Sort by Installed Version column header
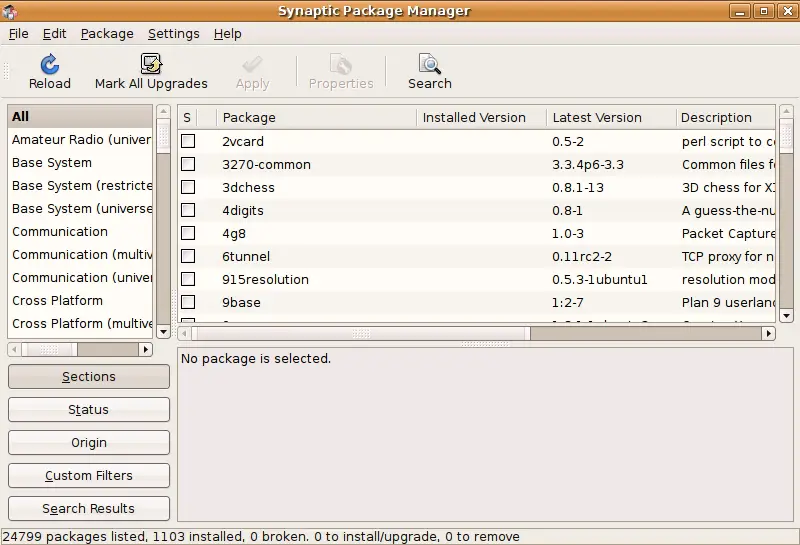 481,117
